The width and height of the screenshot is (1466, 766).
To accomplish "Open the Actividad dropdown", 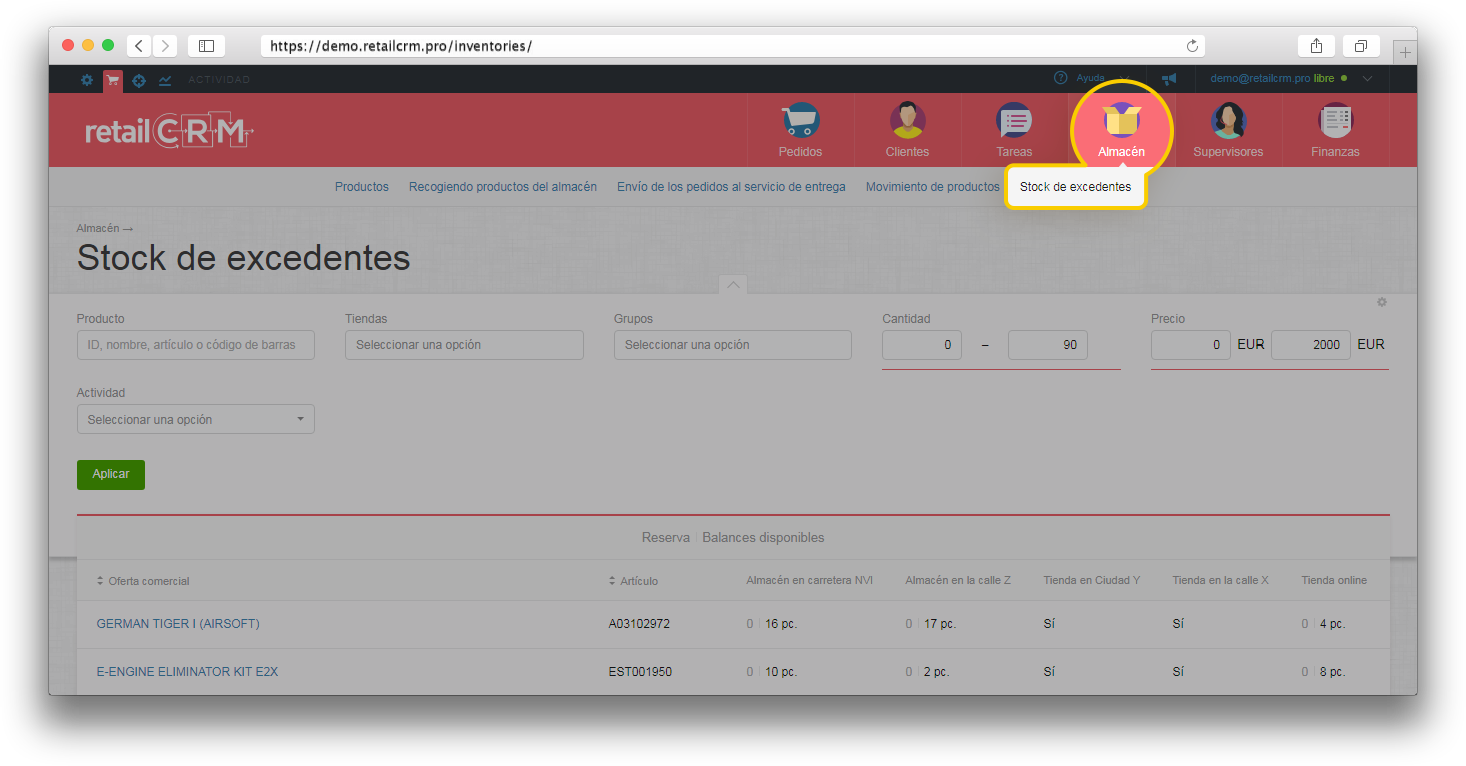I will tap(196, 419).
